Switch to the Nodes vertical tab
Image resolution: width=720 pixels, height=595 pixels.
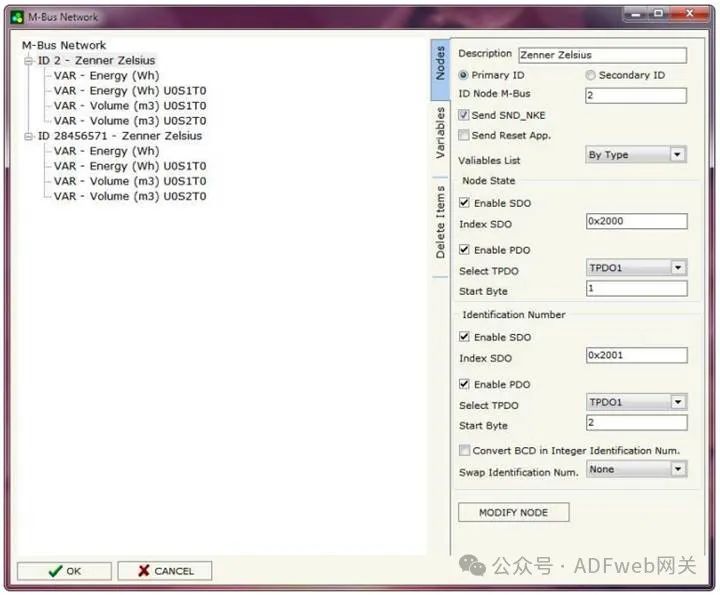(x=440, y=70)
